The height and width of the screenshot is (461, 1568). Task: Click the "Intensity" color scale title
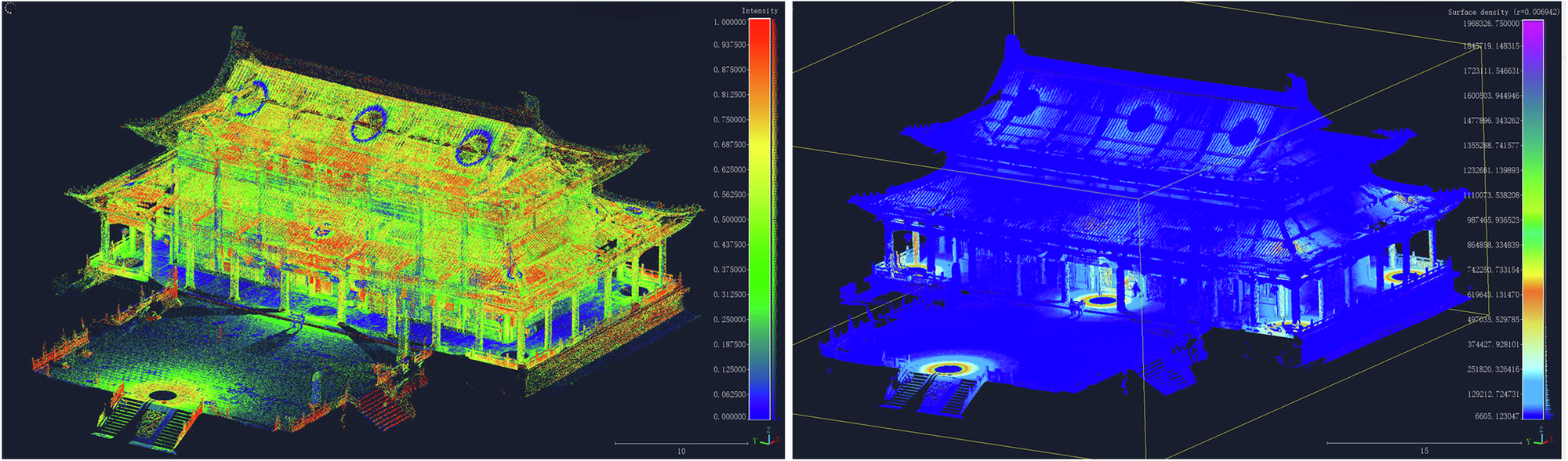pos(760,11)
